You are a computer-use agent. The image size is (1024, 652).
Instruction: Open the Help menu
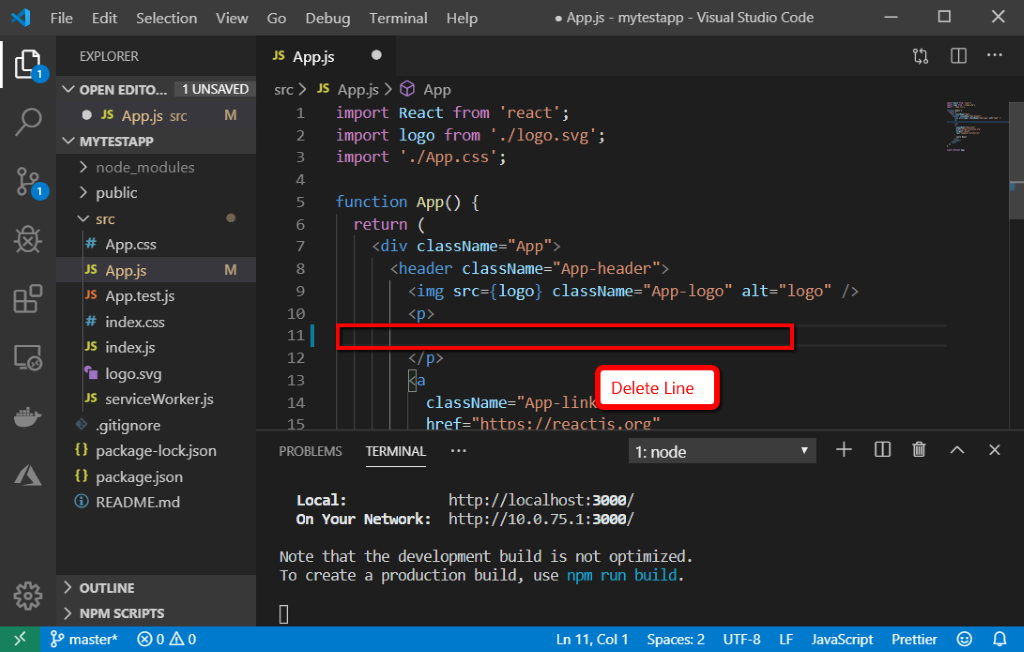click(x=462, y=18)
